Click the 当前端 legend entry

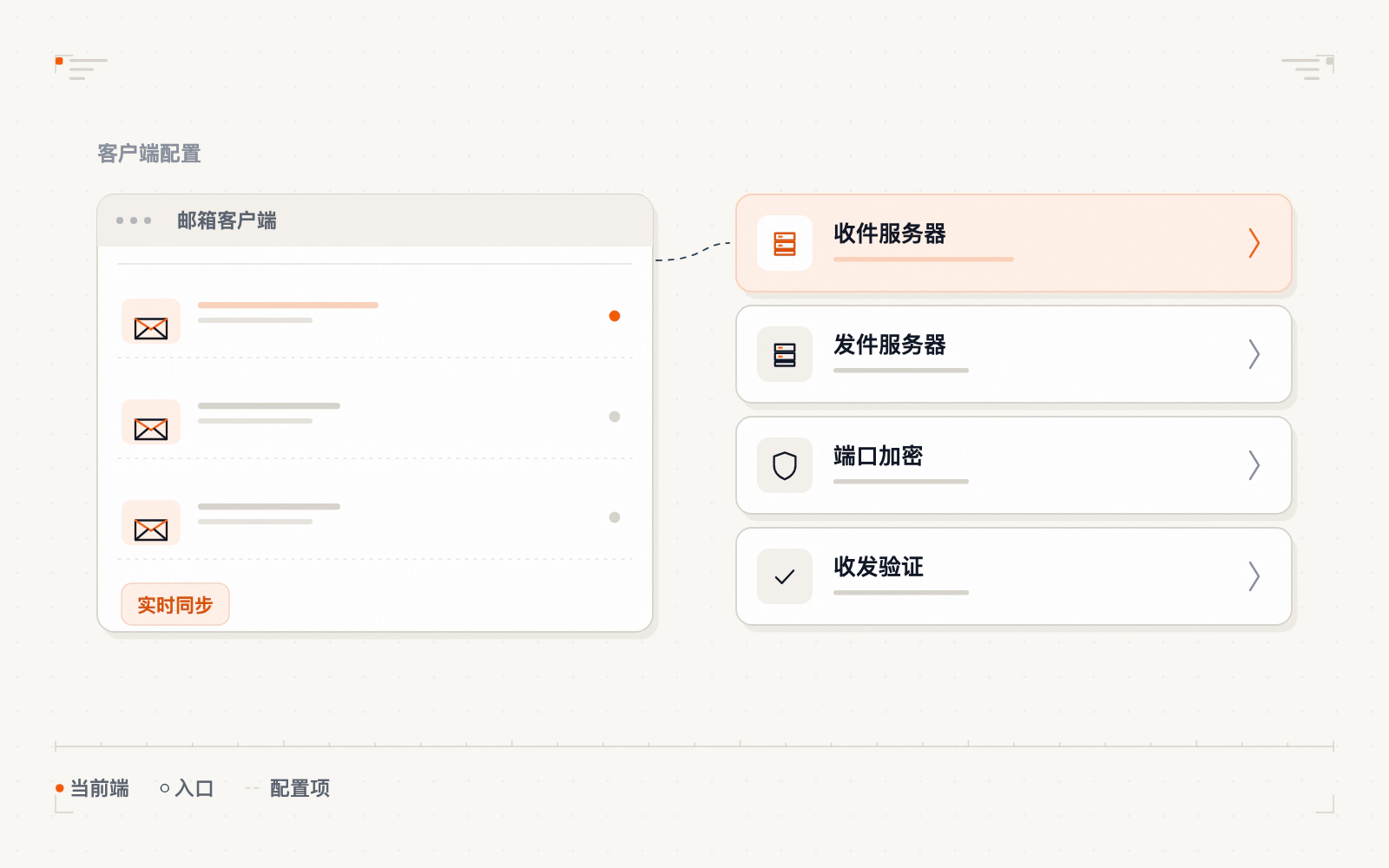92,788
